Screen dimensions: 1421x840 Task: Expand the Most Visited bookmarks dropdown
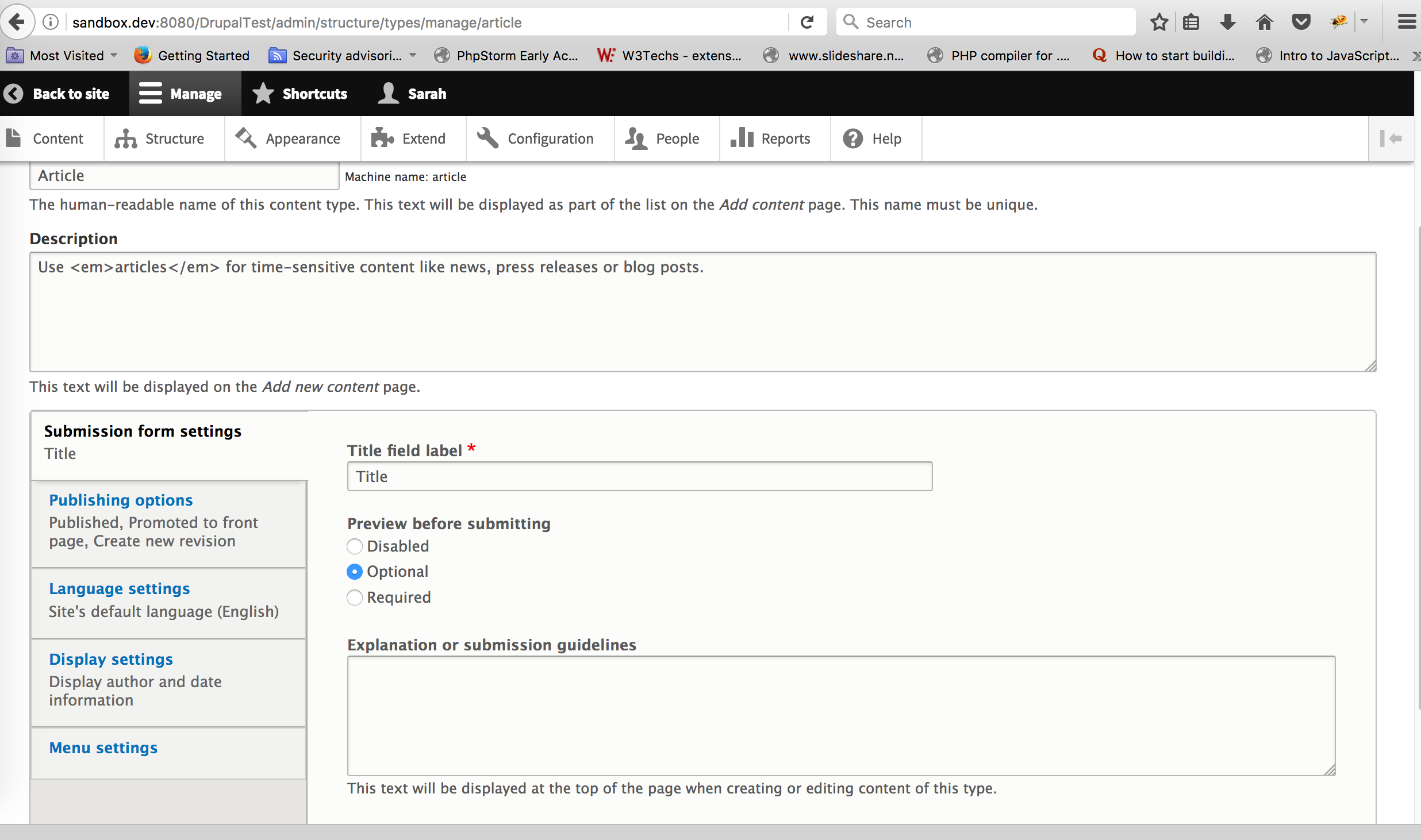click(x=114, y=55)
